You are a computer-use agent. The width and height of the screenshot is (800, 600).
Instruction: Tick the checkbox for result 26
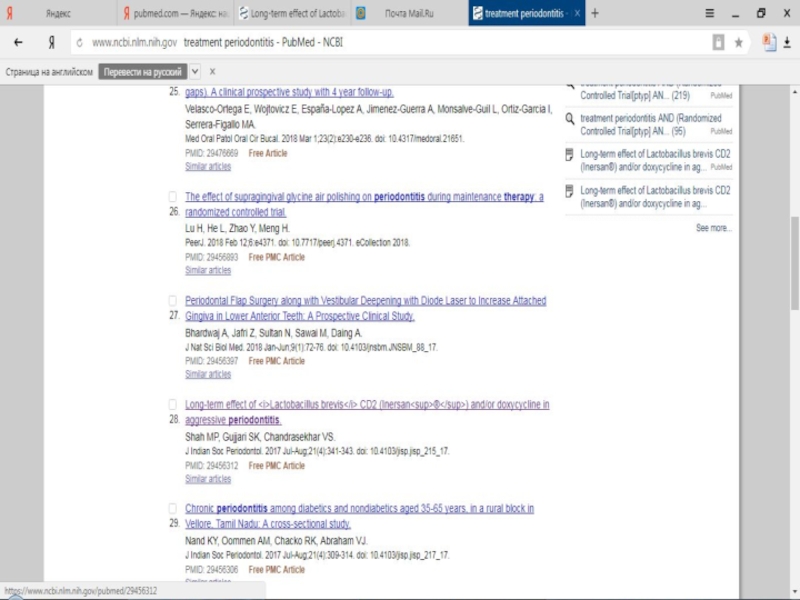pos(173,197)
